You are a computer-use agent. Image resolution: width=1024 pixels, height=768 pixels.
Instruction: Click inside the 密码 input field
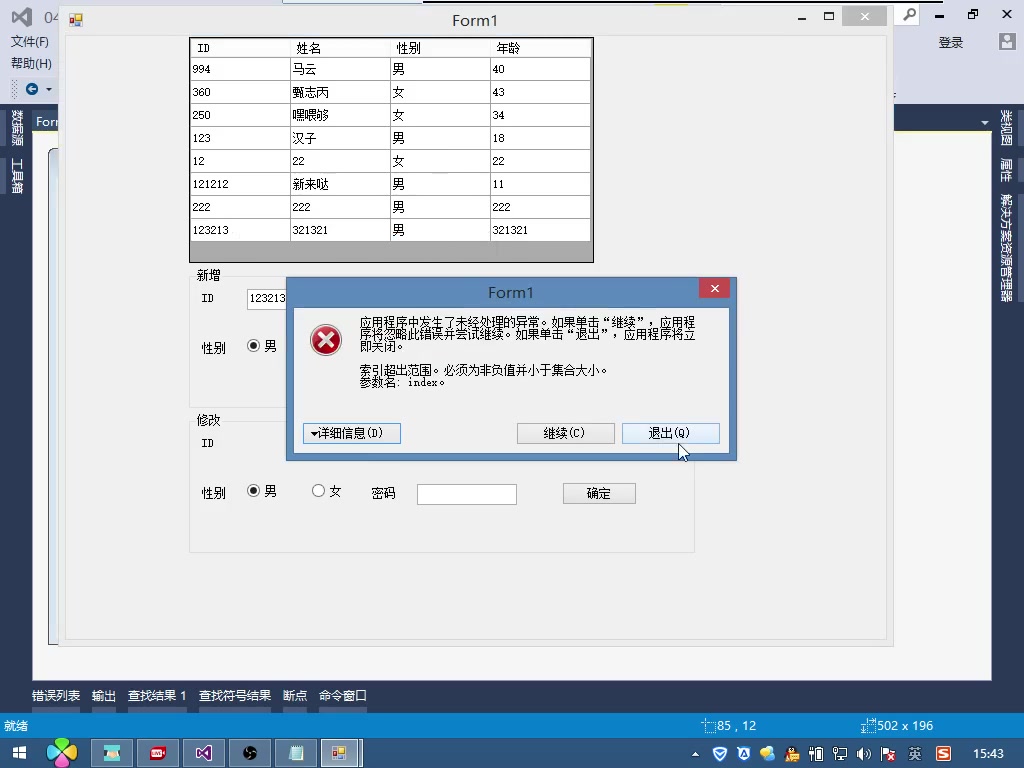(x=466, y=493)
